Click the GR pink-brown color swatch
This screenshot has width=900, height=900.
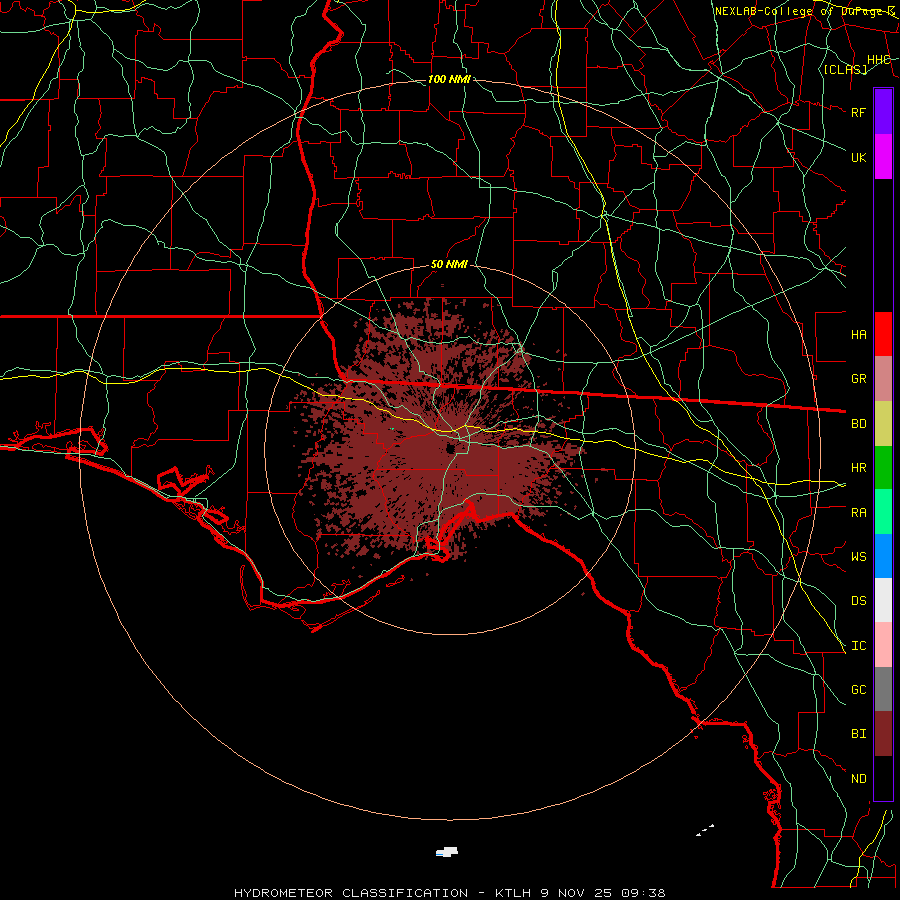pyautogui.click(x=883, y=379)
